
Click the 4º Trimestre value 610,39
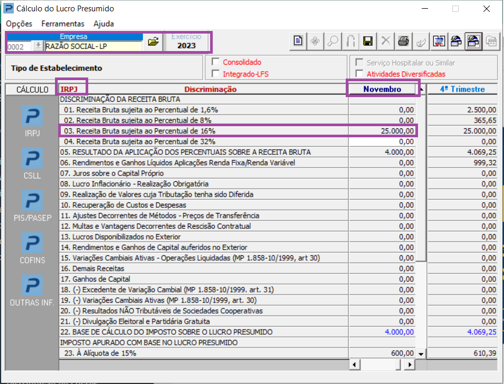485,353
